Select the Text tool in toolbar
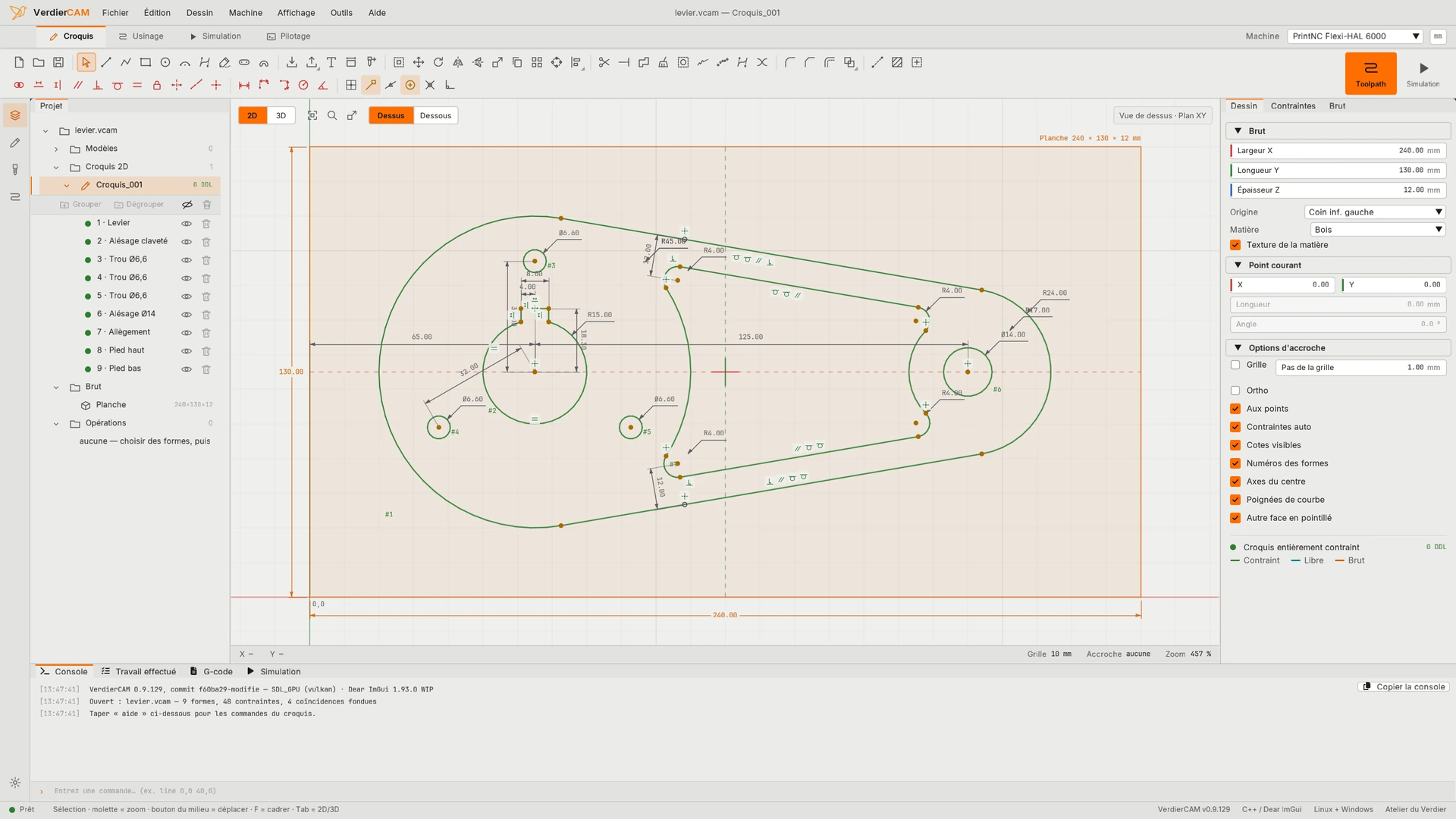 [331, 62]
